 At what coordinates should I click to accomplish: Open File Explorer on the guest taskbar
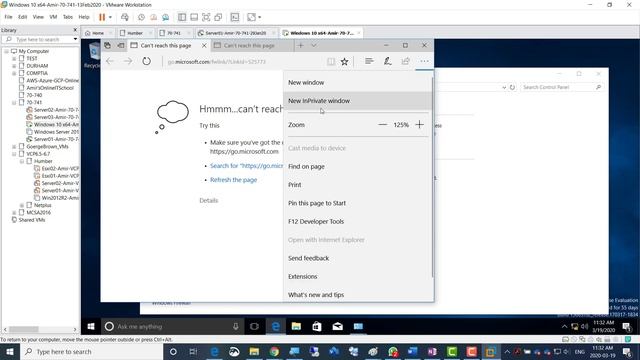point(296,327)
